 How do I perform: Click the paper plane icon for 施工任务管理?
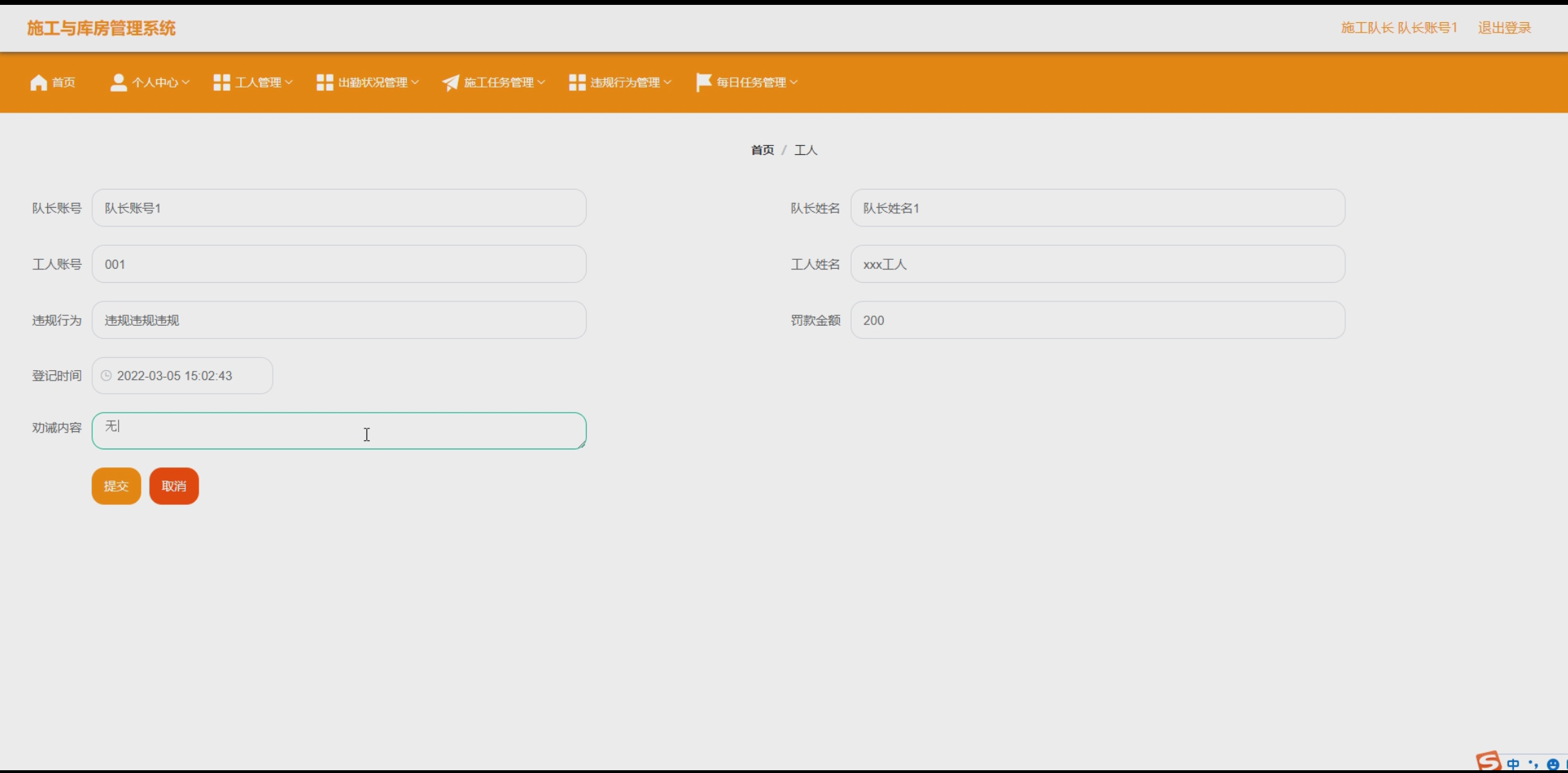(450, 83)
